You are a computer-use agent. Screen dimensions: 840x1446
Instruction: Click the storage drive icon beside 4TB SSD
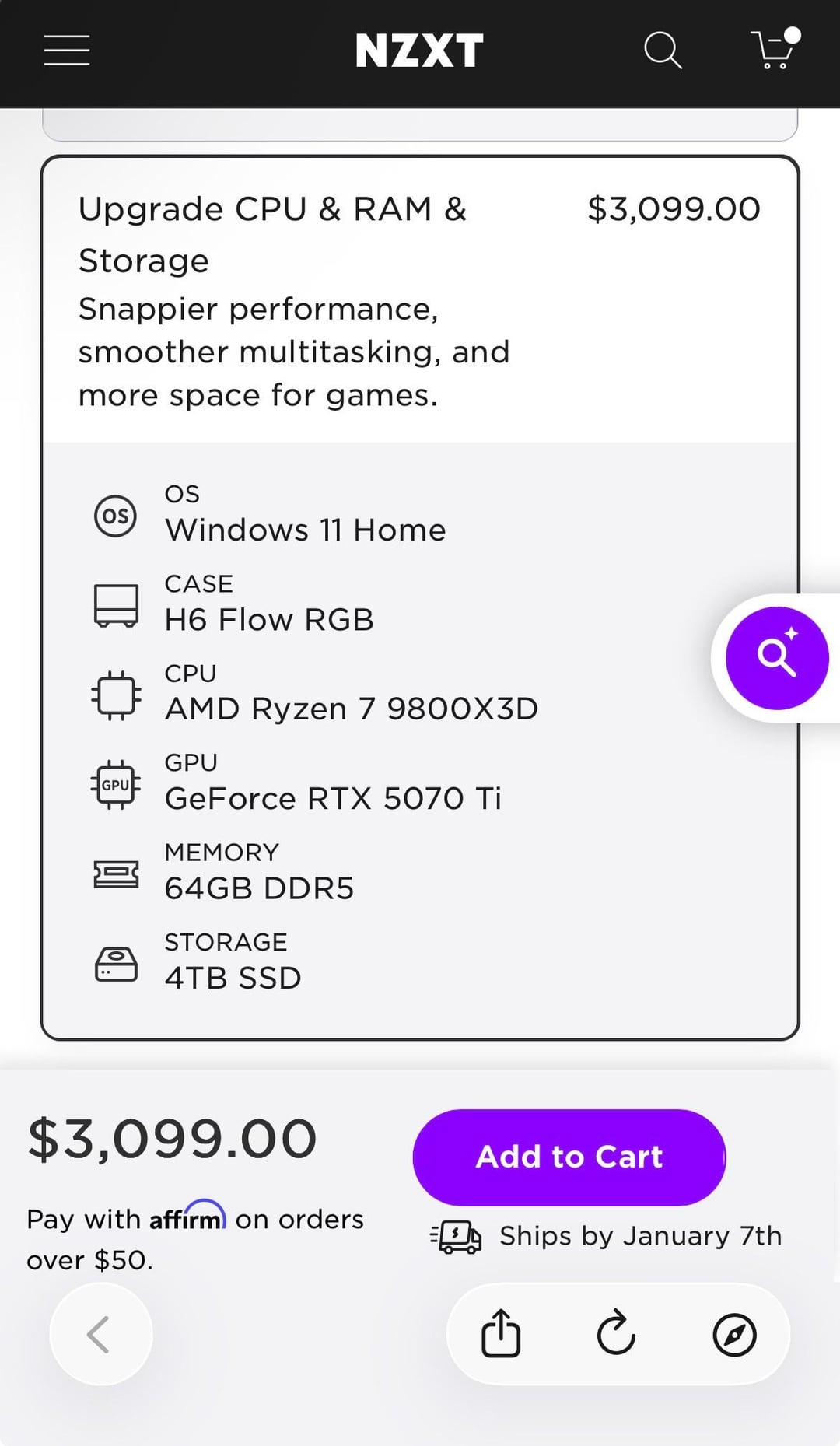(116, 964)
